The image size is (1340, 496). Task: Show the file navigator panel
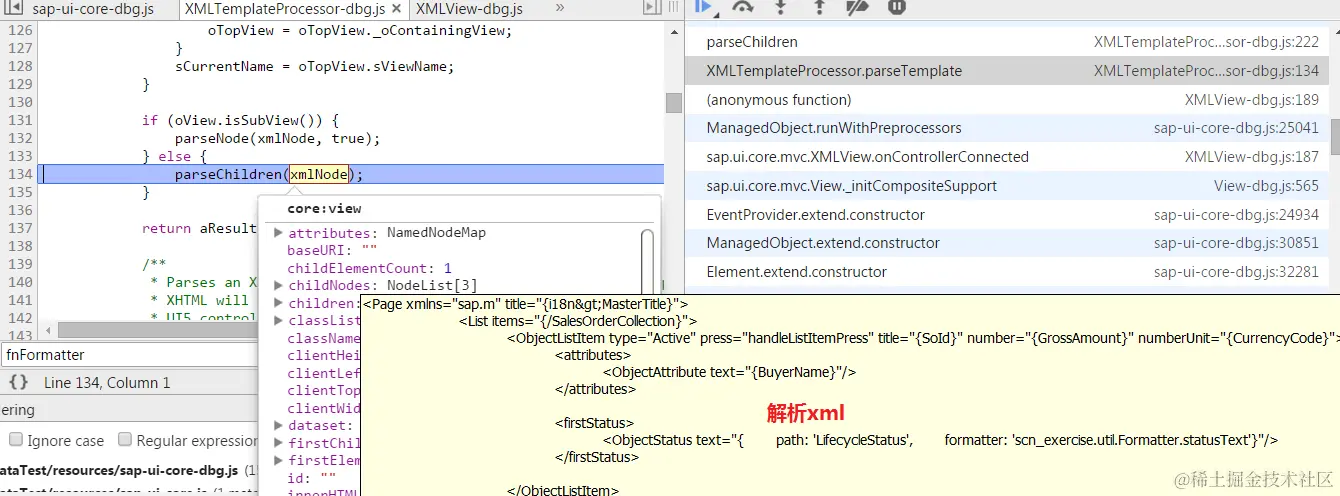(14, 9)
